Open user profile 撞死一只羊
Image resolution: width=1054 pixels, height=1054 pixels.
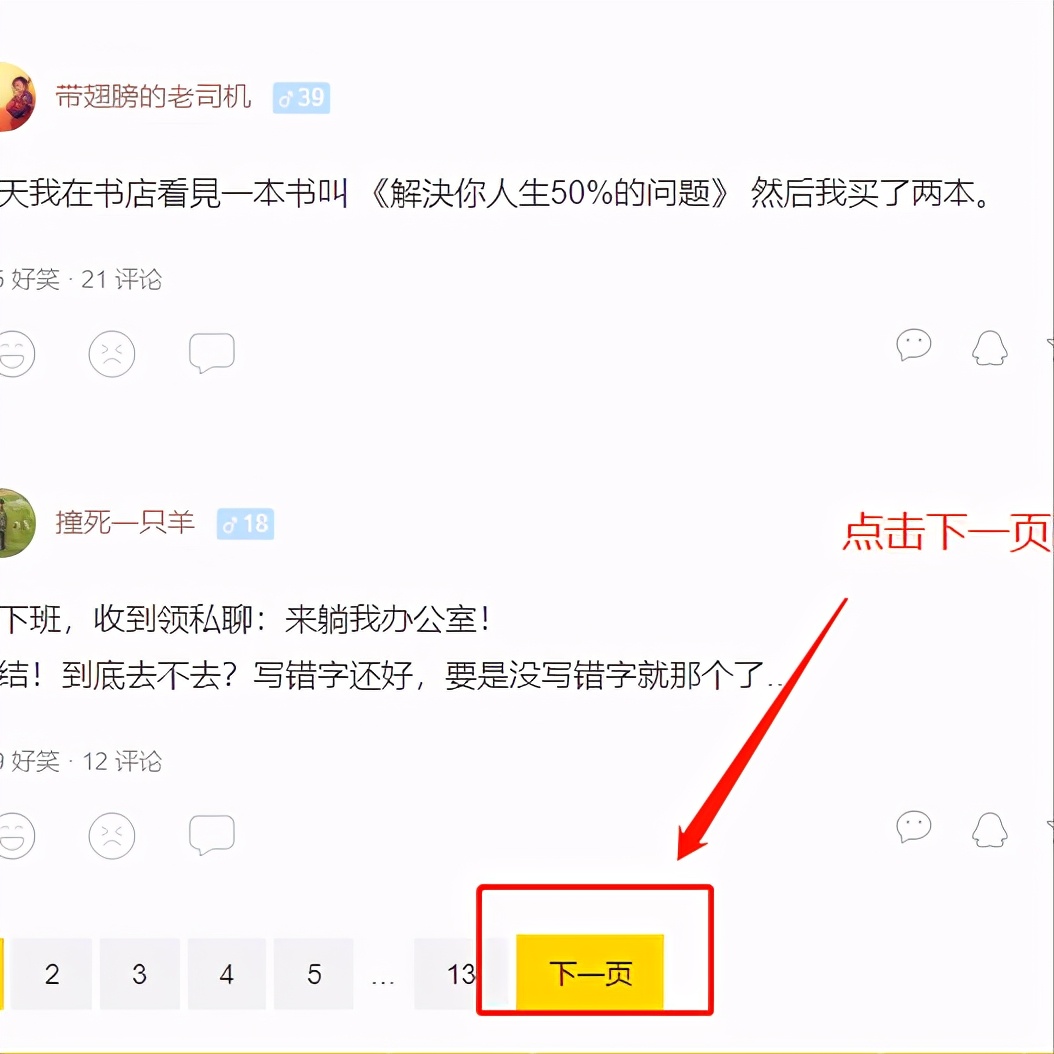(125, 523)
